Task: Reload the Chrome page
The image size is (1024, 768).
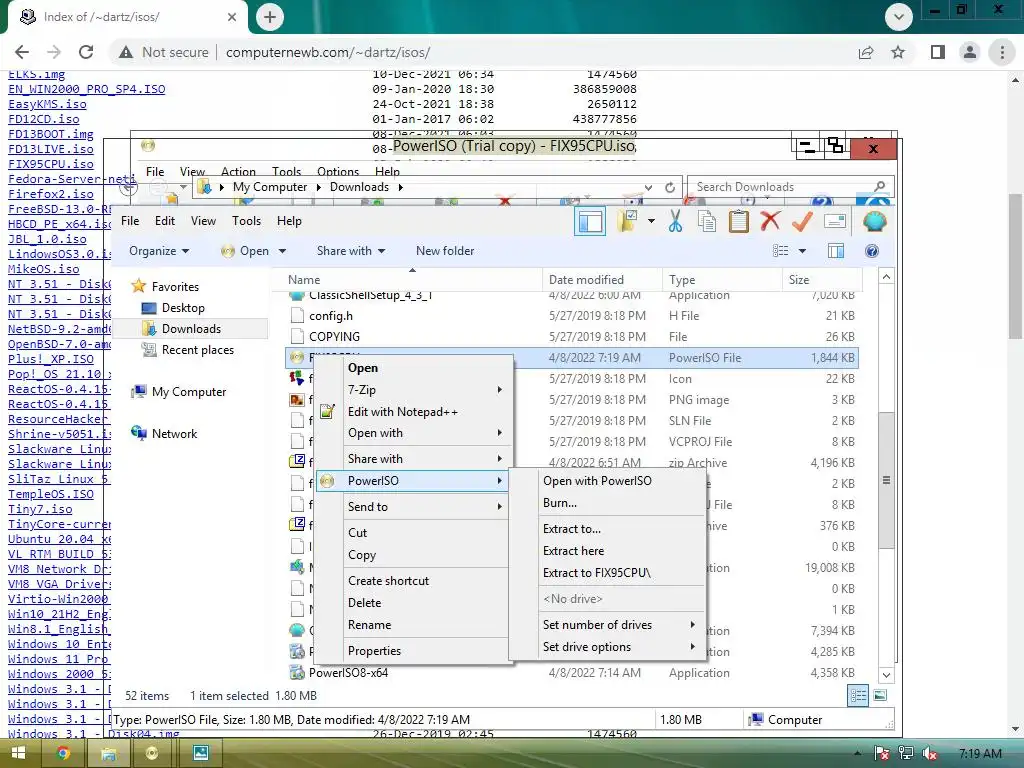Action: tap(86, 52)
